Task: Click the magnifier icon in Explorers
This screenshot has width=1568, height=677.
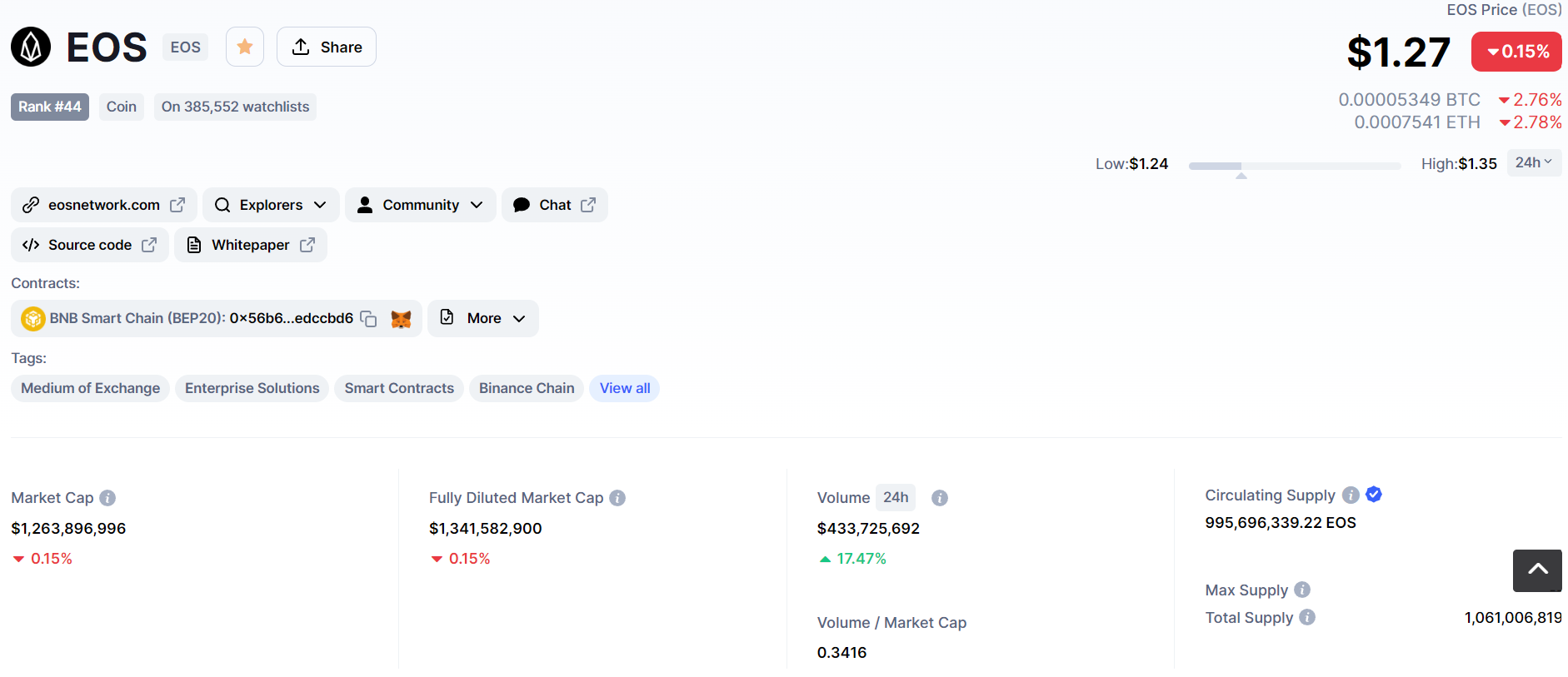Action: click(x=222, y=205)
